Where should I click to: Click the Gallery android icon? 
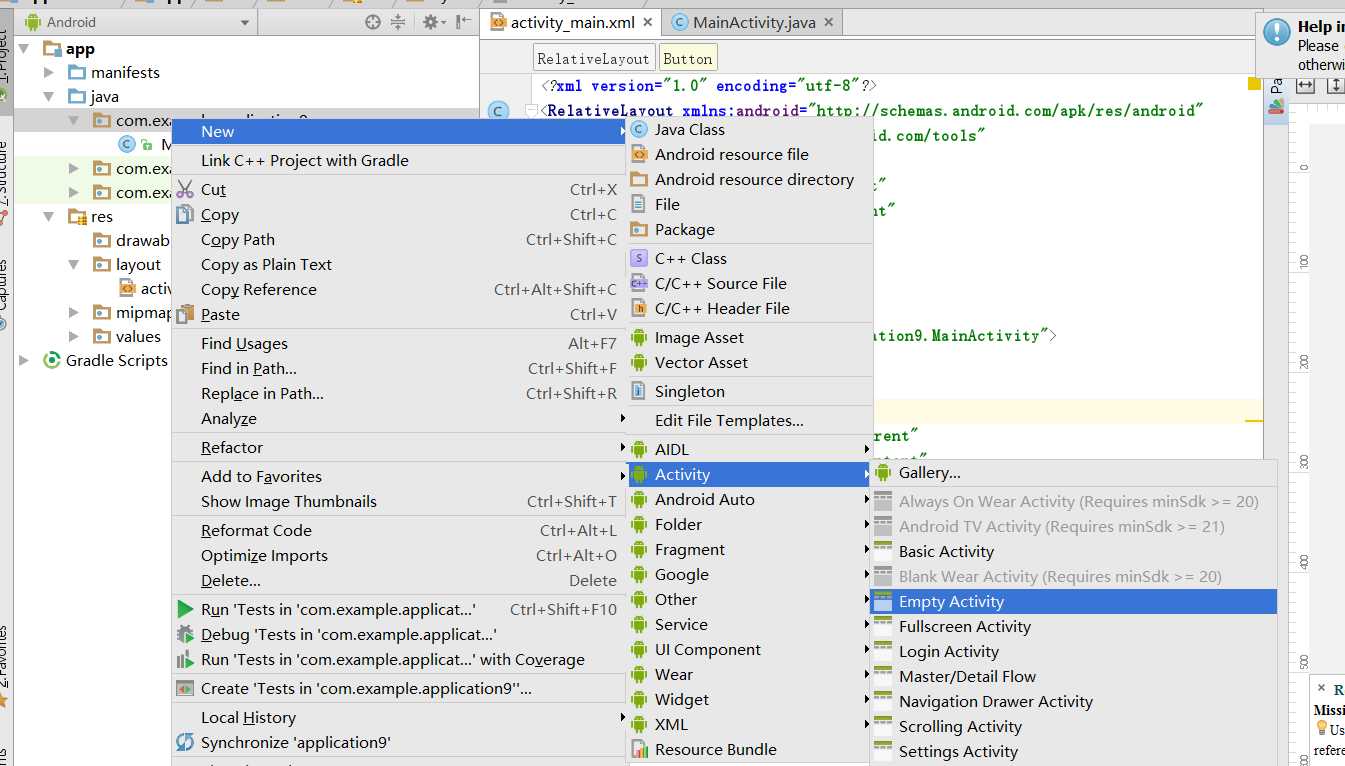883,472
